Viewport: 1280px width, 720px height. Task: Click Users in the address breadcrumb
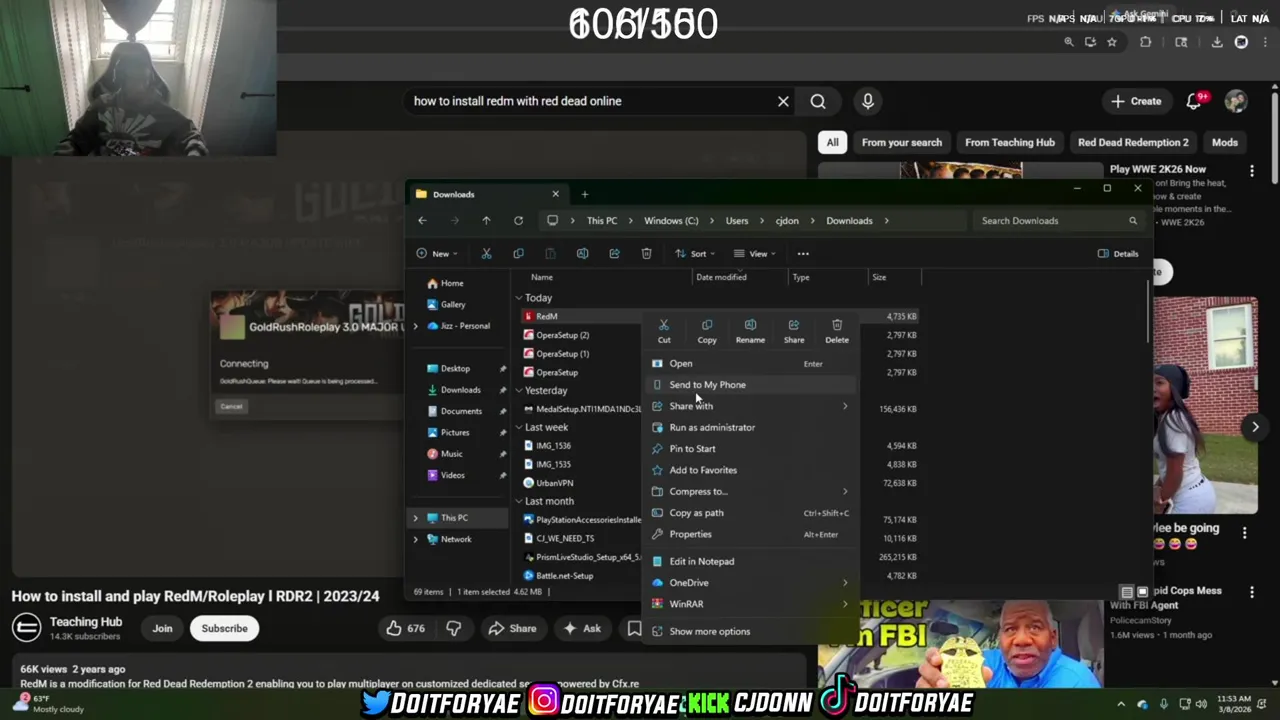click(737, 221)
